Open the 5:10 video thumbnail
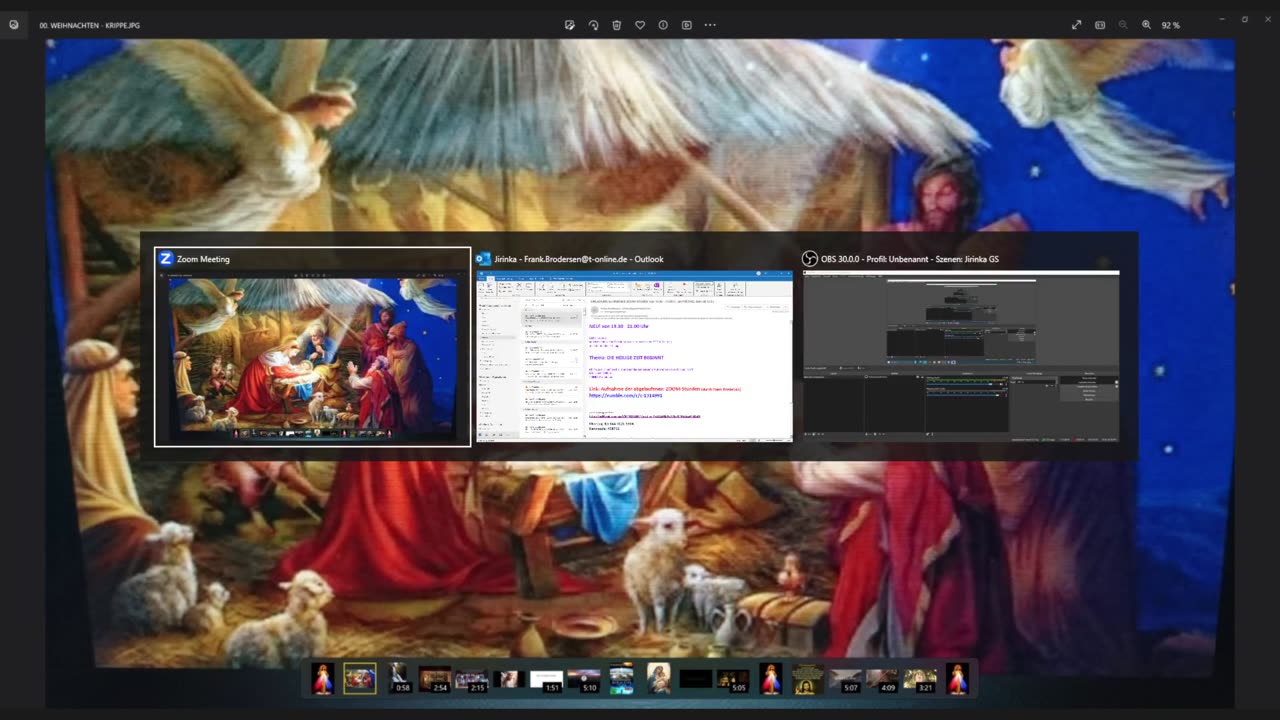Image resolution: width=1280 pixels, height=720 pixels. coord(584,680)
